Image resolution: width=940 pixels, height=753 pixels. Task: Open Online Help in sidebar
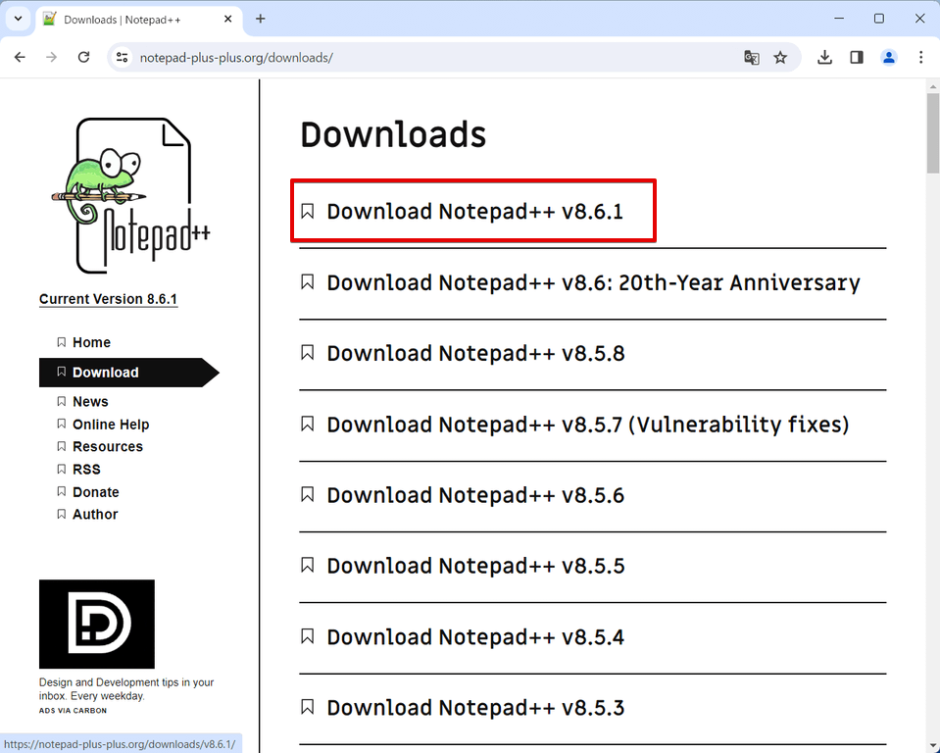point(110,424)
